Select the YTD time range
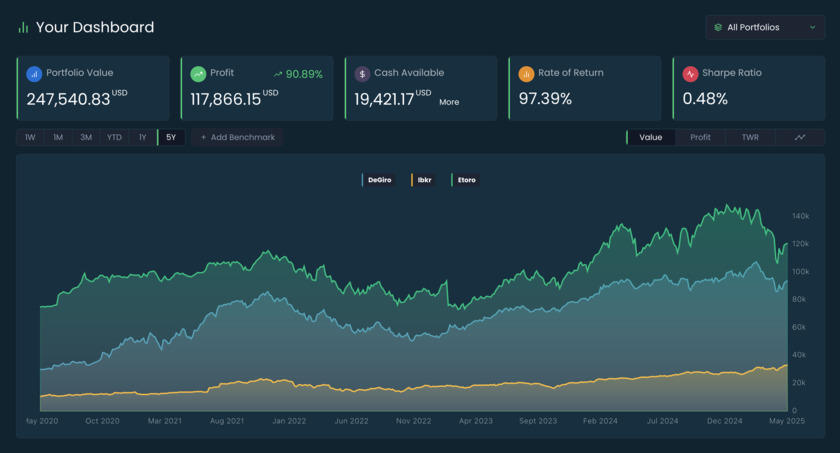Image resolution: width=840 pixels, height=453 pixels. (x=114, y=137)
